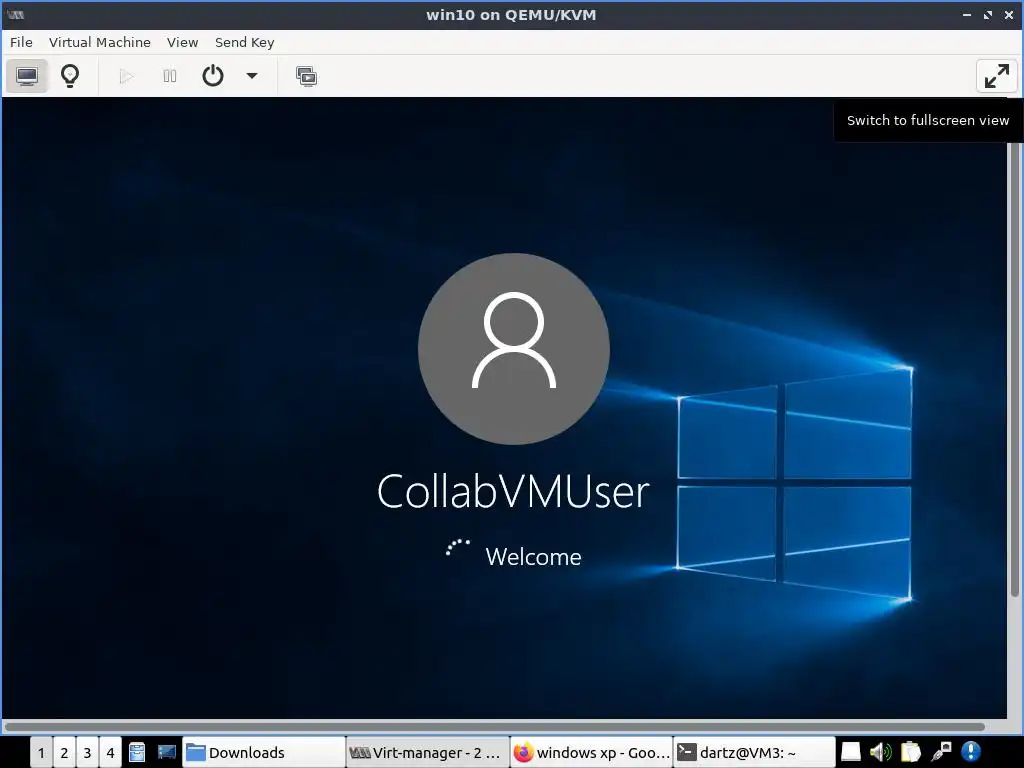Switch to dartz@VM3 terminal taskbar item

pos(755,752)
